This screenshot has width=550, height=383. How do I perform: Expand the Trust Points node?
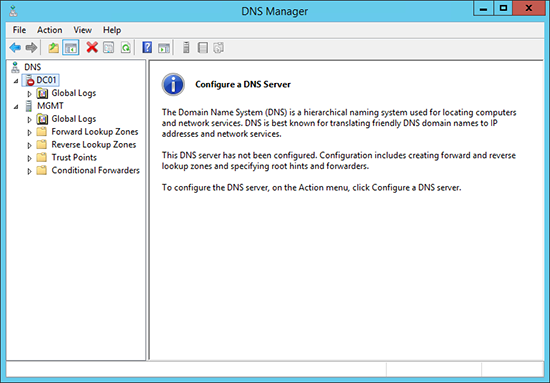pyautogui.click(x=29, y=158)
